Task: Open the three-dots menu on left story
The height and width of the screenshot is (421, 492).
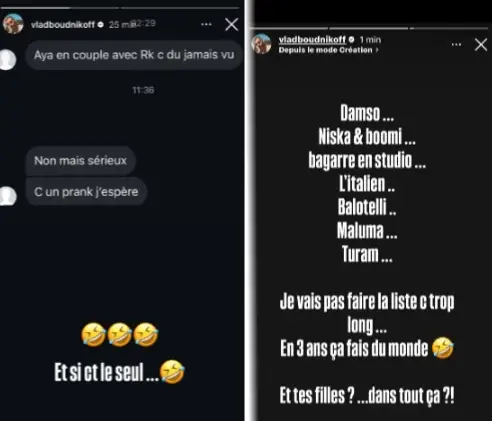Action: tap(206, 24)
